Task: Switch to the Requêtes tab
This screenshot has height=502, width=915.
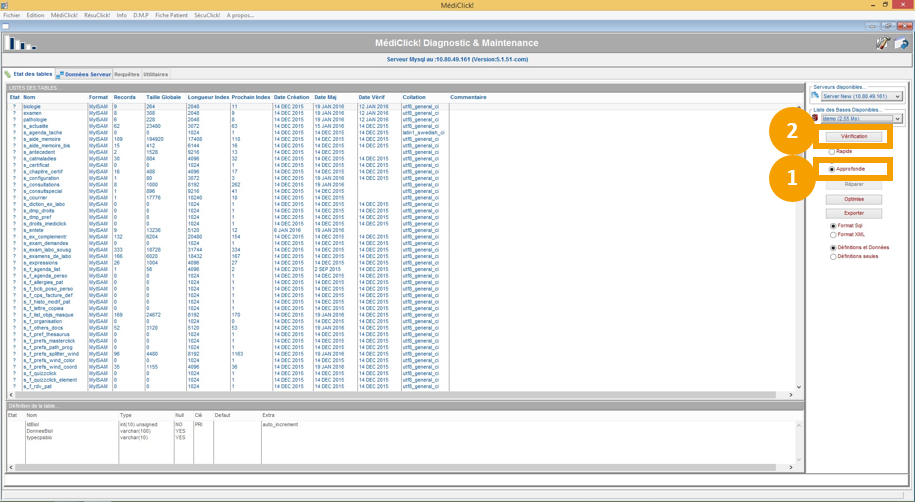Action: (x=127, y=74)
